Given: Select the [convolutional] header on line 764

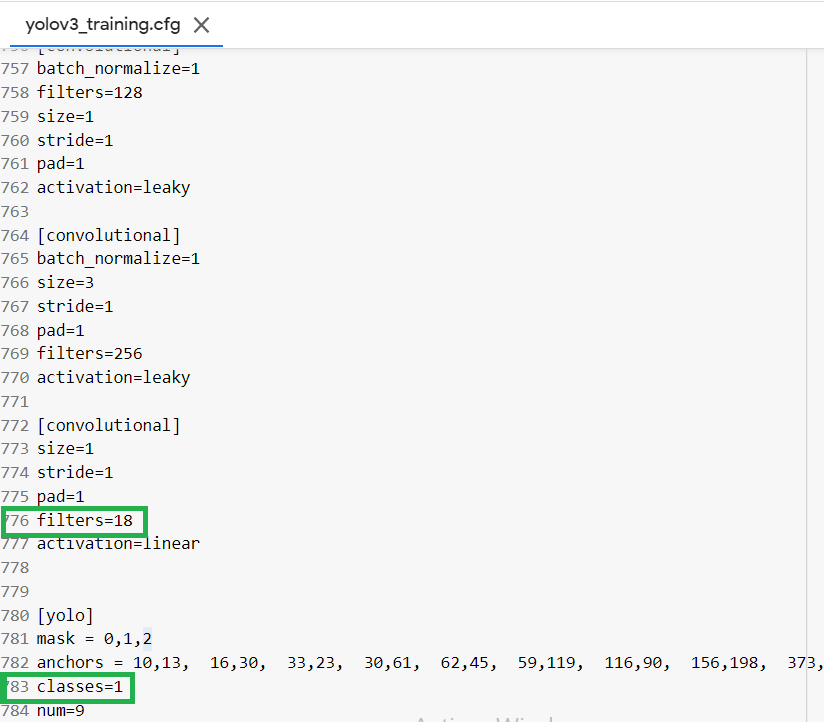Looking at the screenshot, I should (x=108, y=234).
